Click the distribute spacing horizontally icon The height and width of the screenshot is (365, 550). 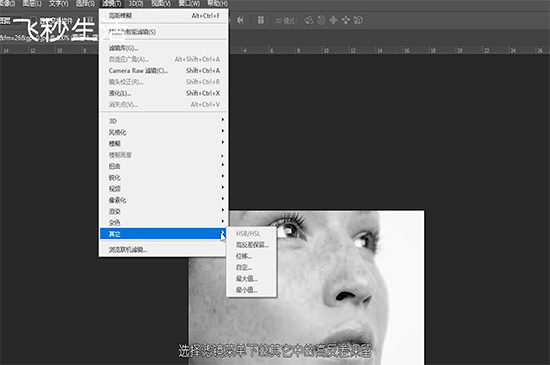coord(240,20)
